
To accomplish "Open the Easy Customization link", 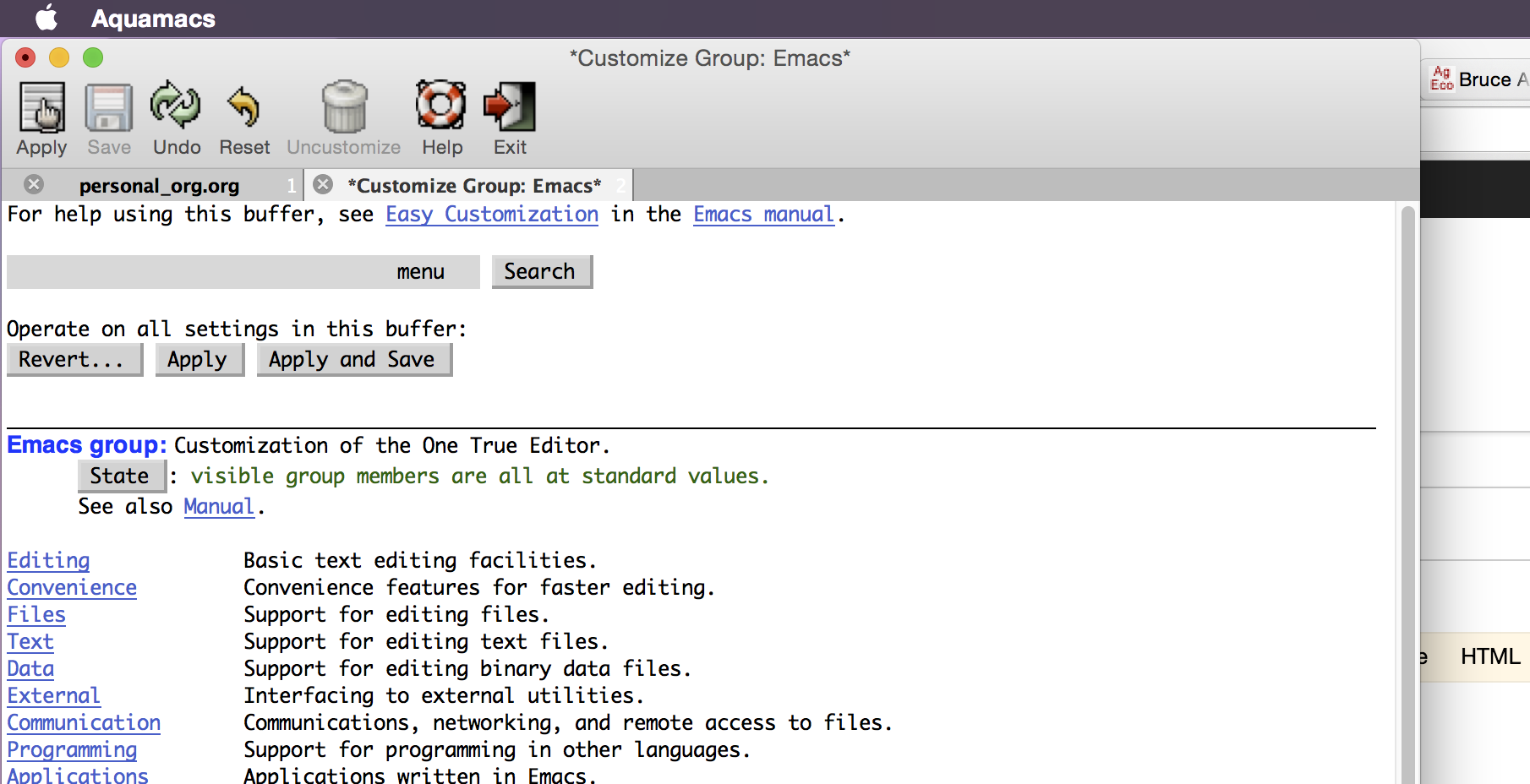I will (x=492, y=215).
